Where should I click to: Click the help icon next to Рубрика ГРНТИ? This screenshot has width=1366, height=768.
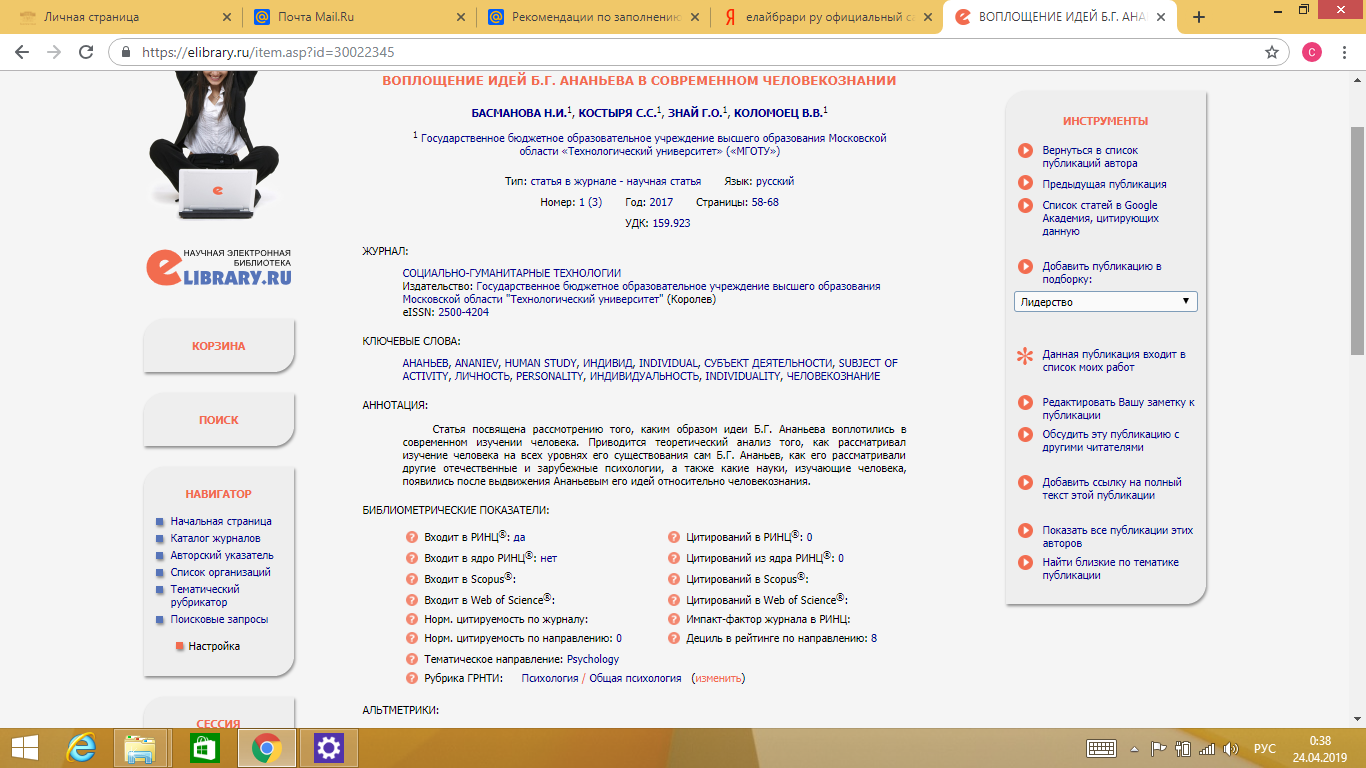411,678
